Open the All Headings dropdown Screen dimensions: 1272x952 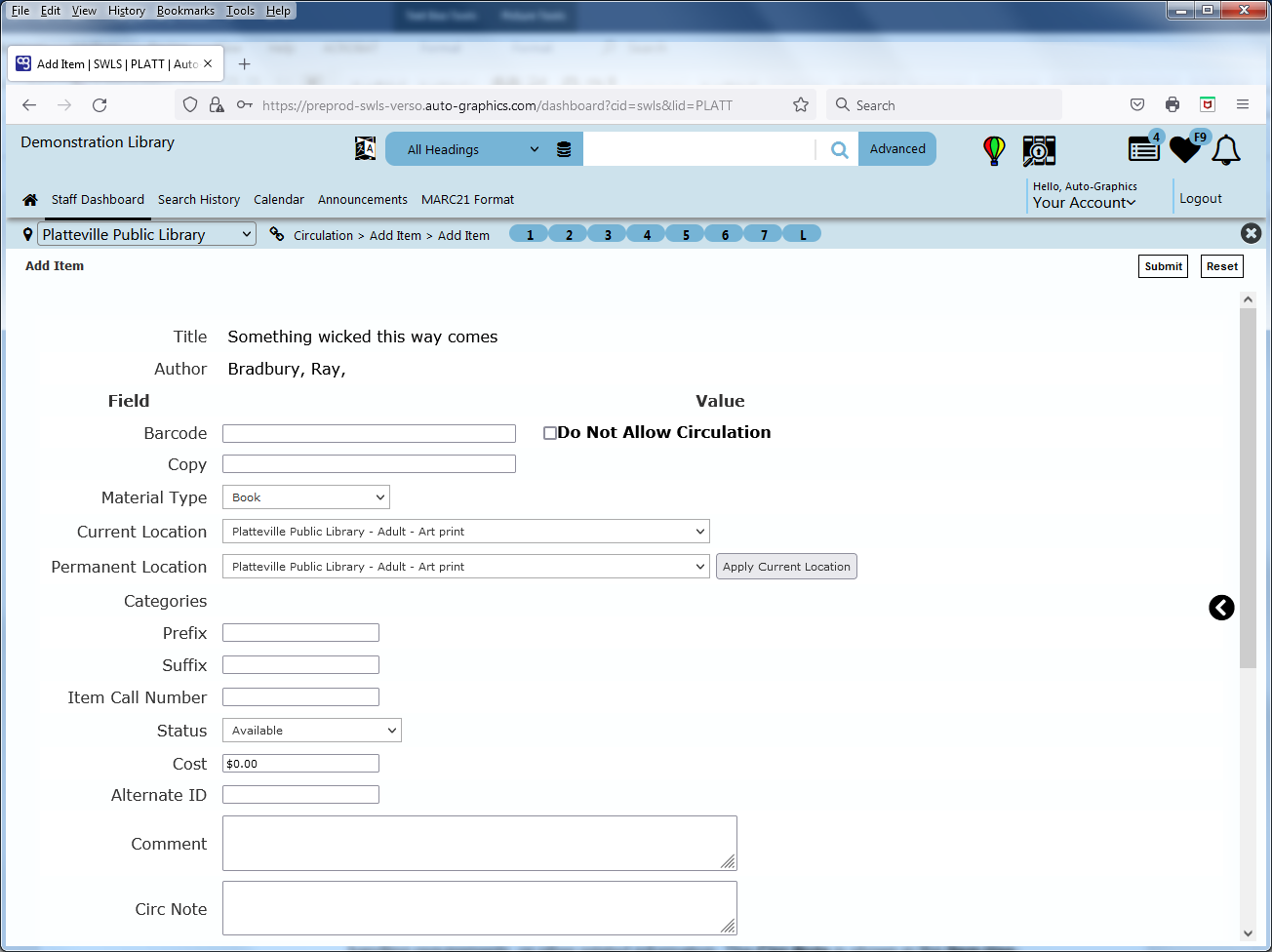tap(473, 149)
